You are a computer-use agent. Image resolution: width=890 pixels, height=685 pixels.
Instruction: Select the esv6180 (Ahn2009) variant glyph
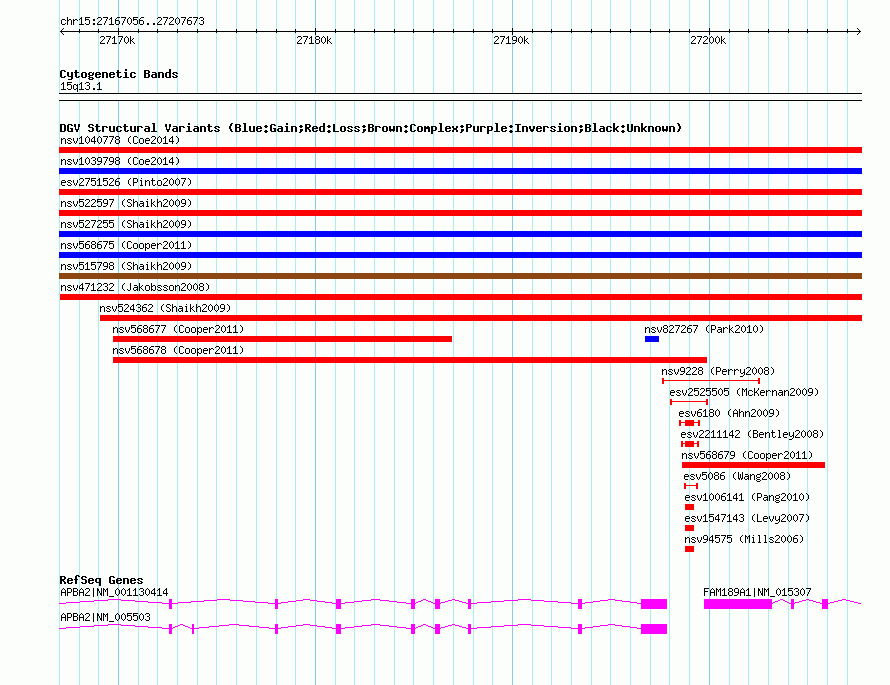tap(690, 423)
